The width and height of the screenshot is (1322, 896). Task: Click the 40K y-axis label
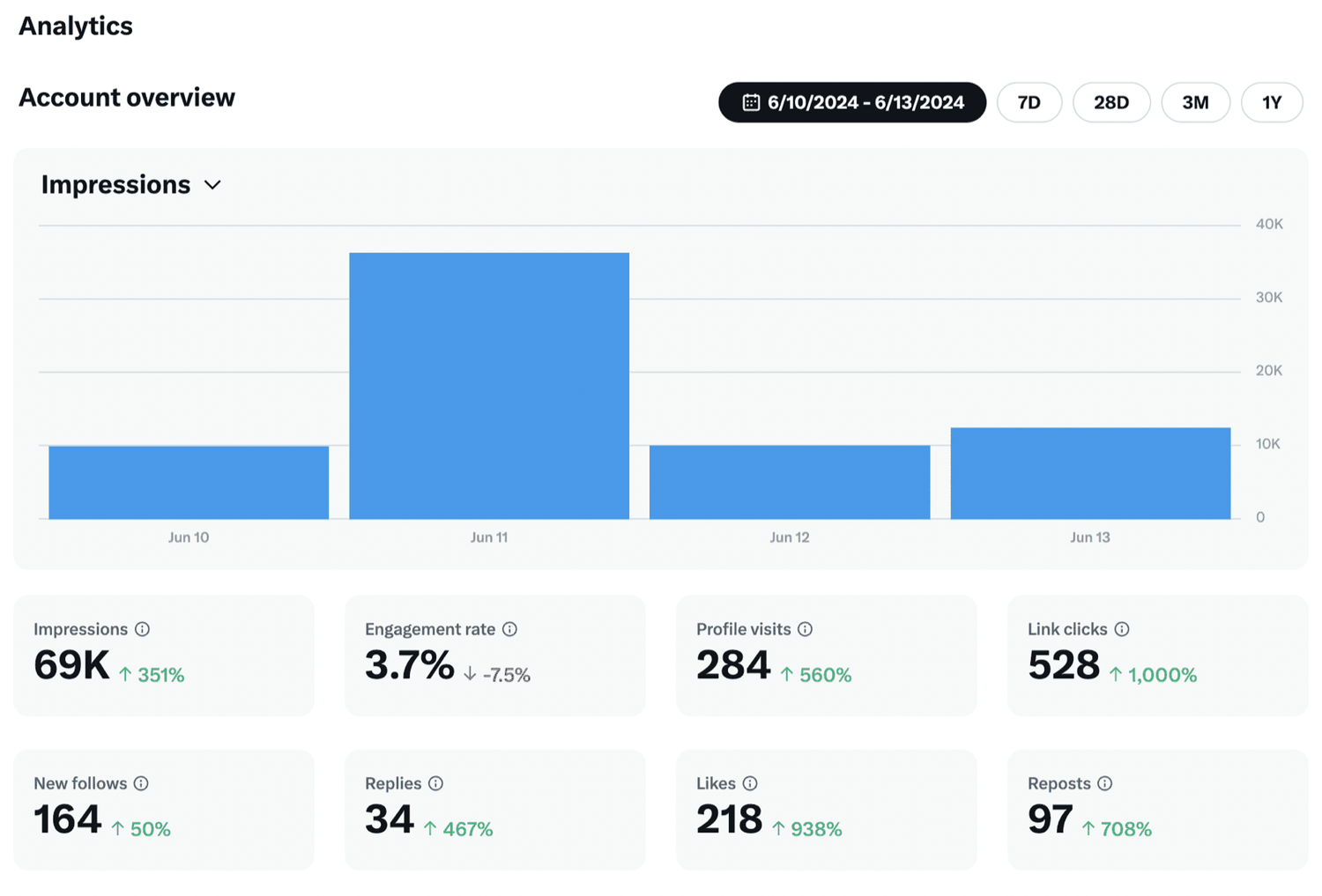1269,225
